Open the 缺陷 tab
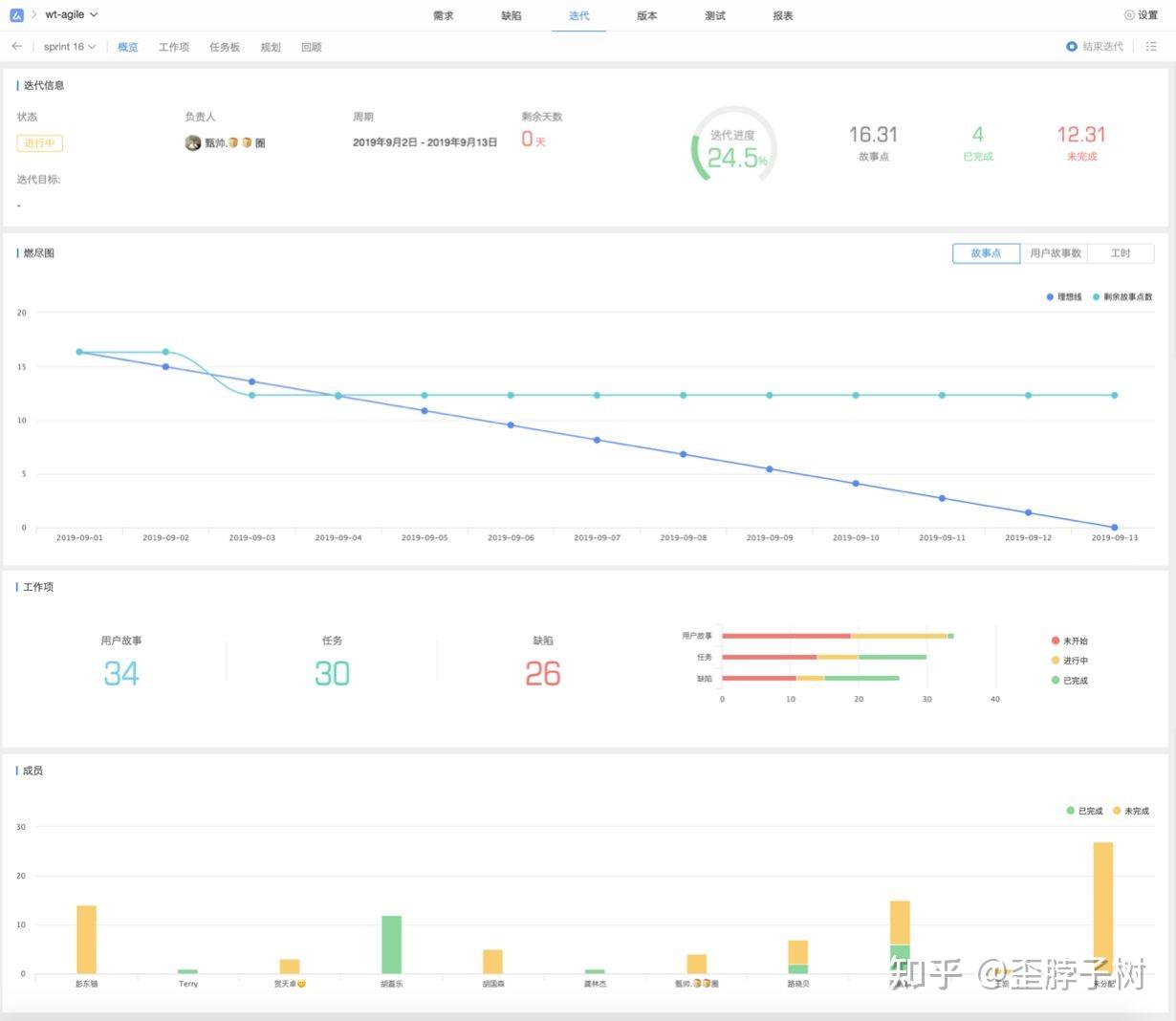The width and height of the screenshot is (1176, 1021). pos(512,16)
